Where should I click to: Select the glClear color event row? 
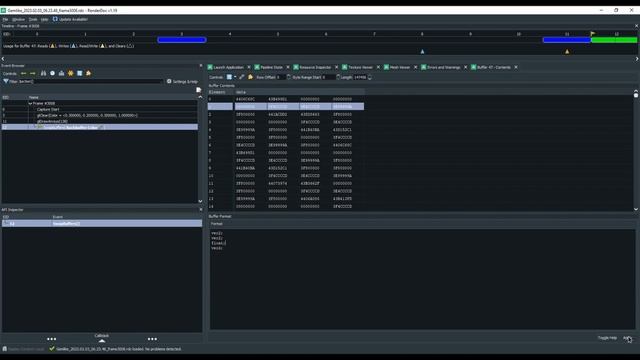[100, 116]
